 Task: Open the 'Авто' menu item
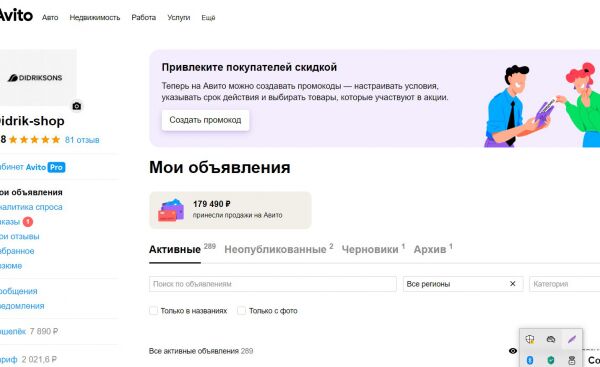tap(50, 18)
